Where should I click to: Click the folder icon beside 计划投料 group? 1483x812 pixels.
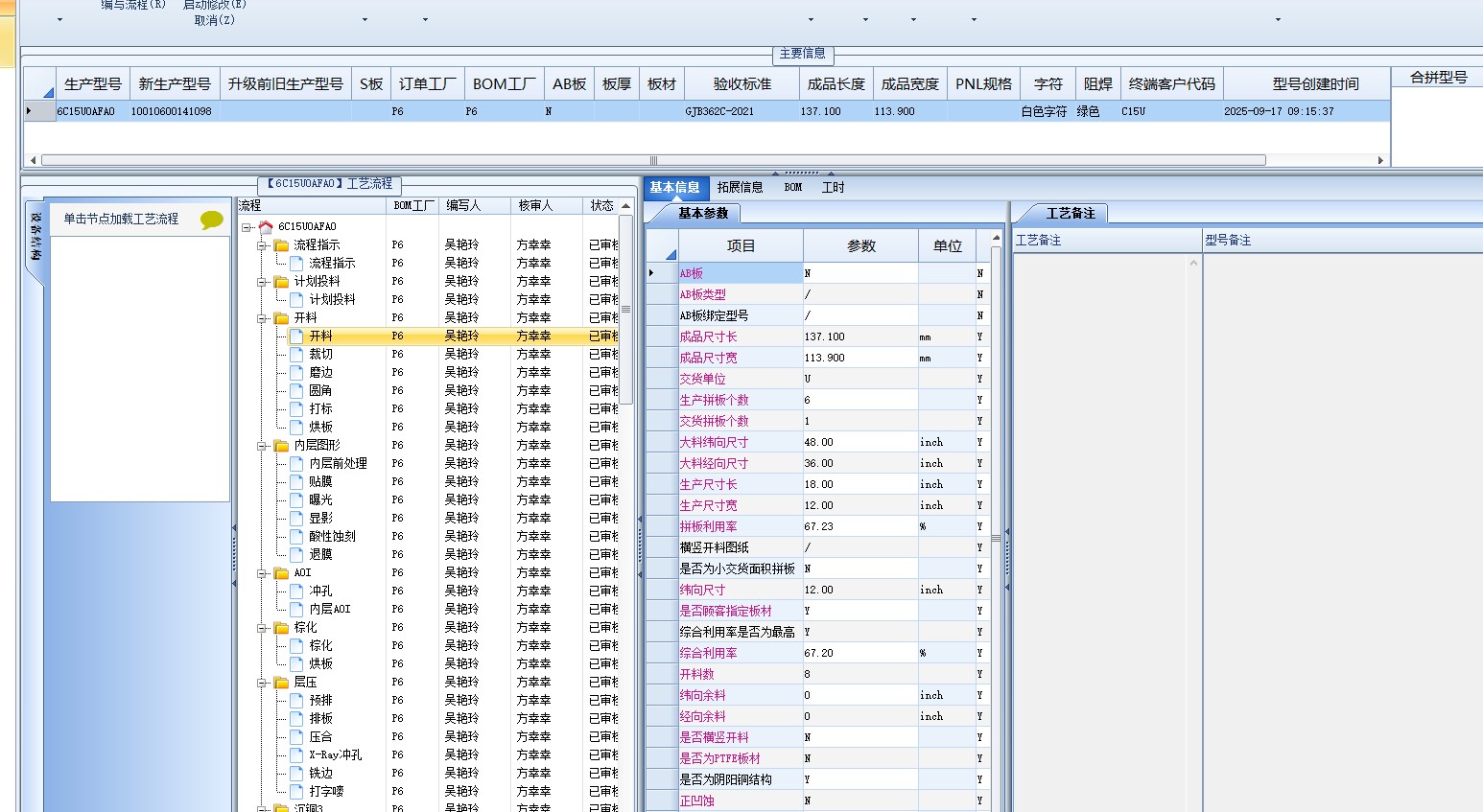click(281, 282)
